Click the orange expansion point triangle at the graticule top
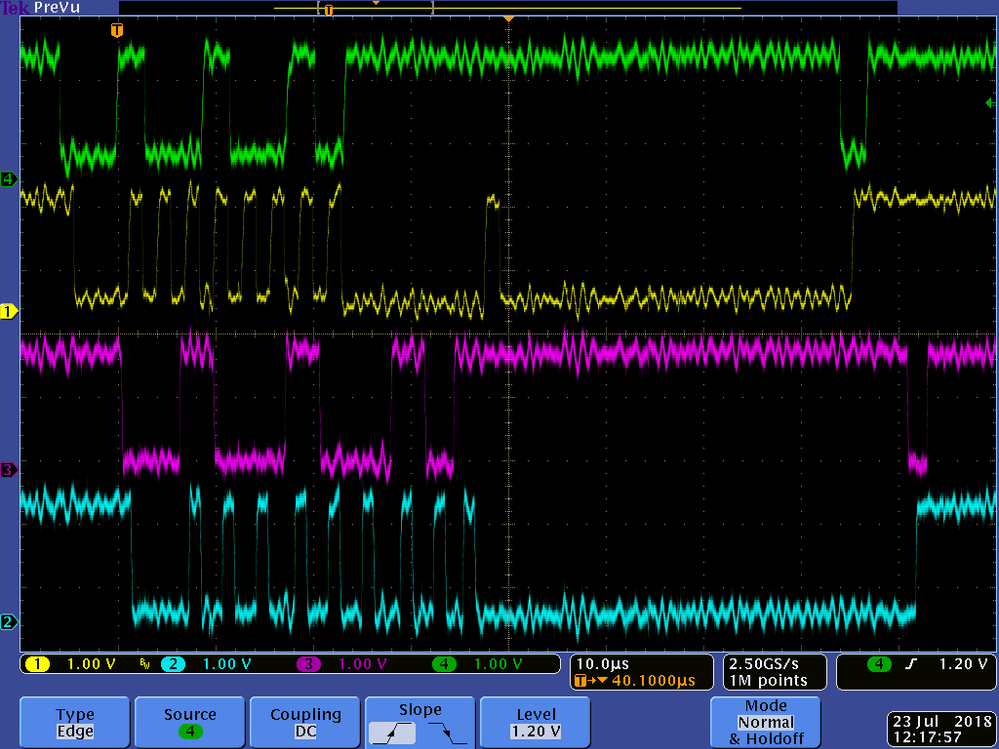 pyautogui.click(x=508, y=20)
